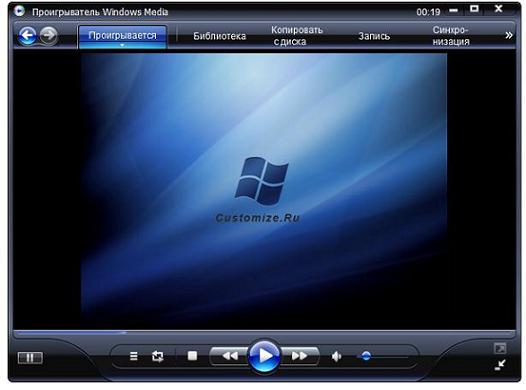This screenshot has width=526, height=390.
Task: Expand the Проигрывается tab dropdown arrow
Action: click(122, 45)
